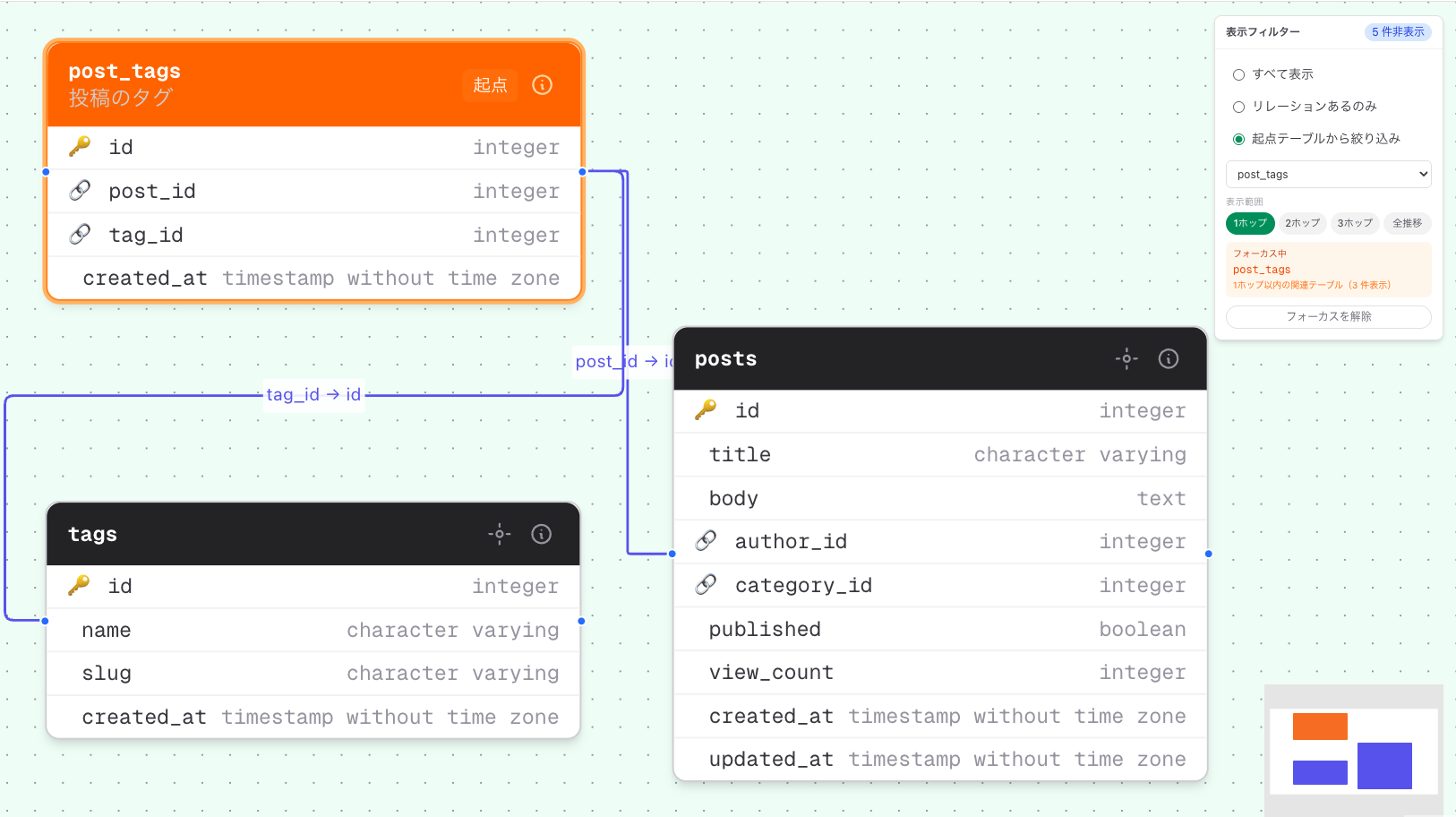Viewport: 1456px width, 817px height.
Task: Click primary key icon in posts id row
Action: tap(706, 410)
